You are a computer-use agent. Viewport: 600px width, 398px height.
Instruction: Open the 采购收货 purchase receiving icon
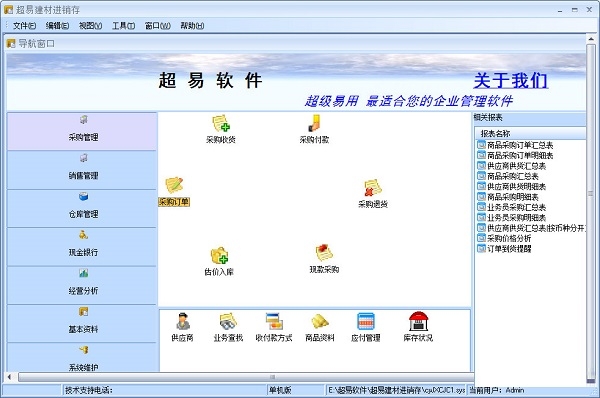pyautogui.click(x=221, y=124)
